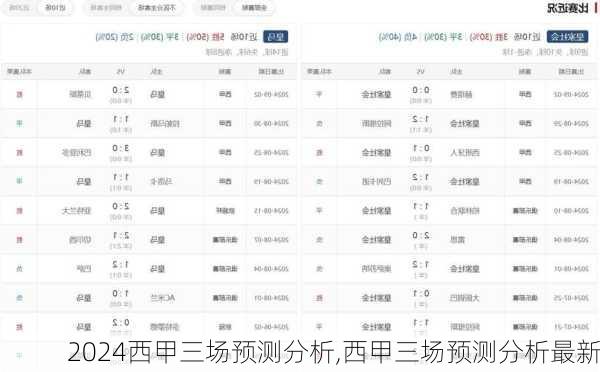Click home team 柏林联合 in the 皇家社会 table
Image resolution: width=600 pixels, height=372 pixels.
point(465,210)
